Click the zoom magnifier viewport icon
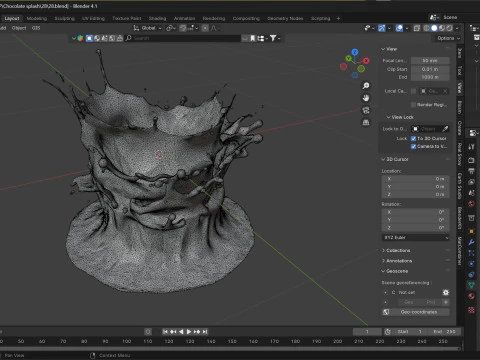This screenshot has height=360, width=480. click(366, 86)
